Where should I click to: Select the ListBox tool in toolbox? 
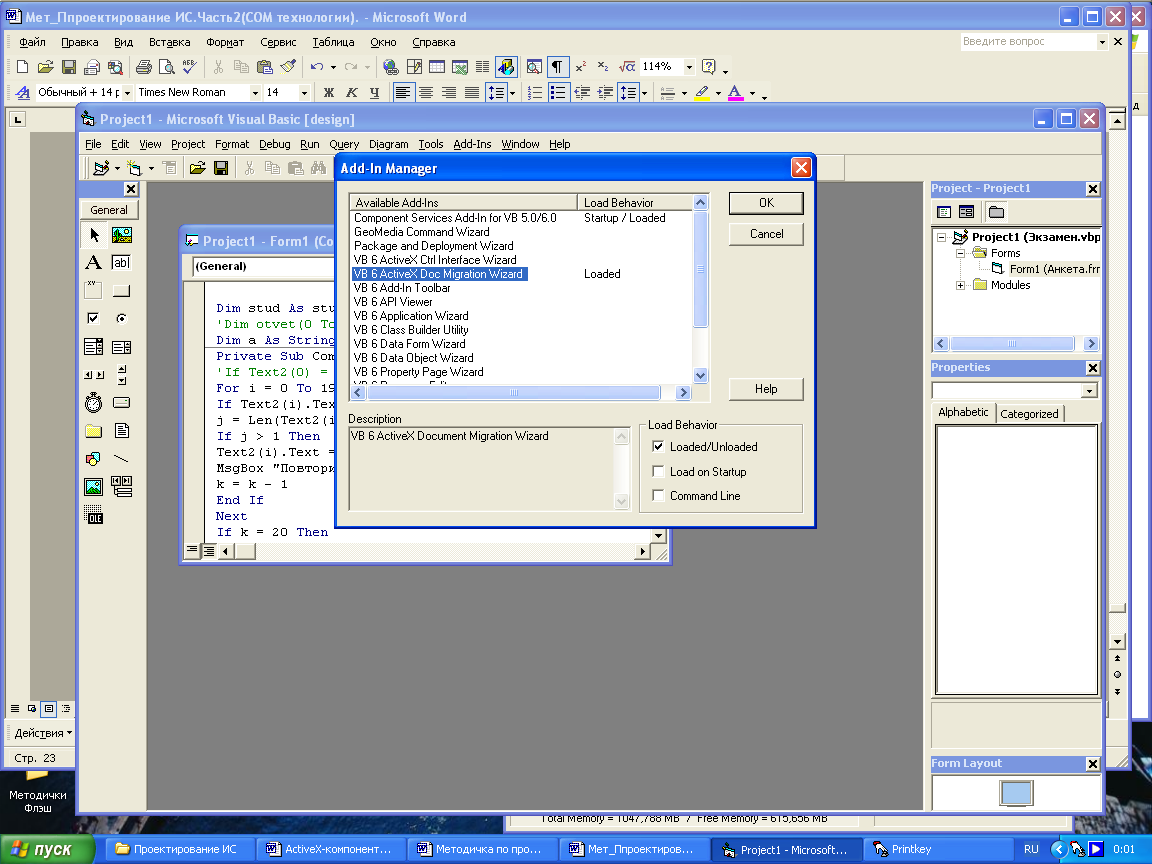click(x=121, y=347)
